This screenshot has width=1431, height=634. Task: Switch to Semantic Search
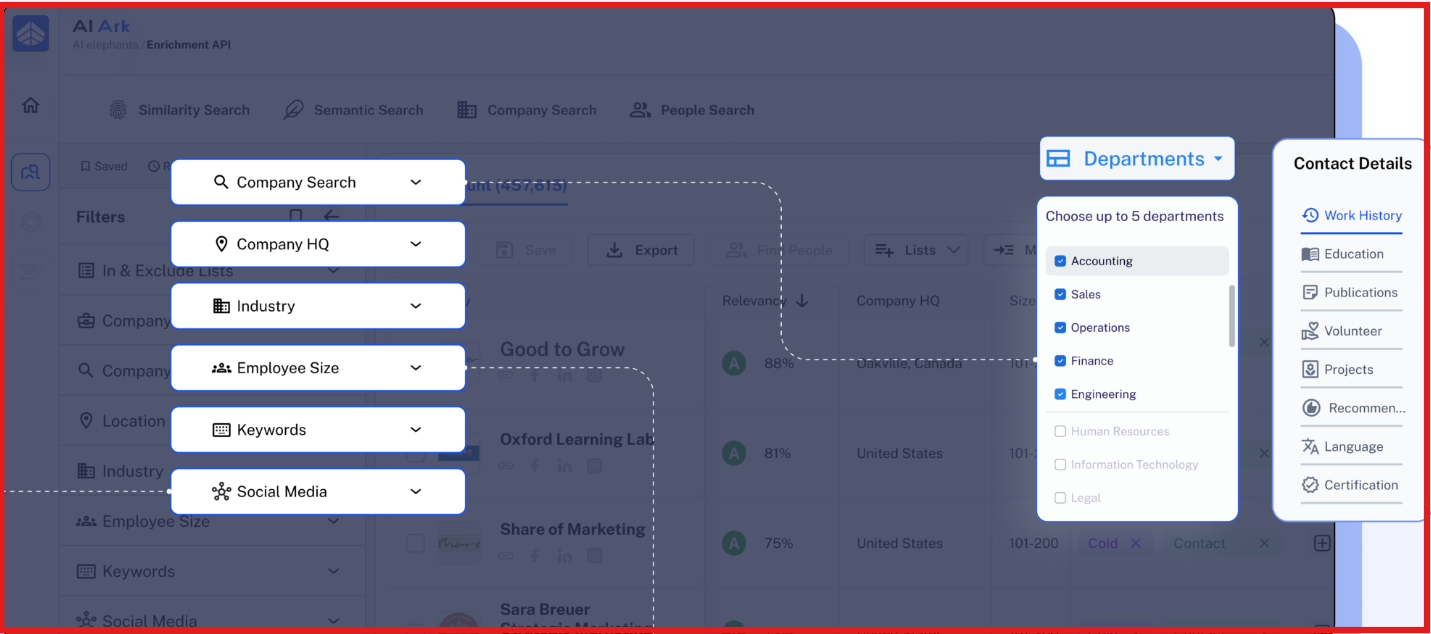pyautogui.click(x=369, y=110)
